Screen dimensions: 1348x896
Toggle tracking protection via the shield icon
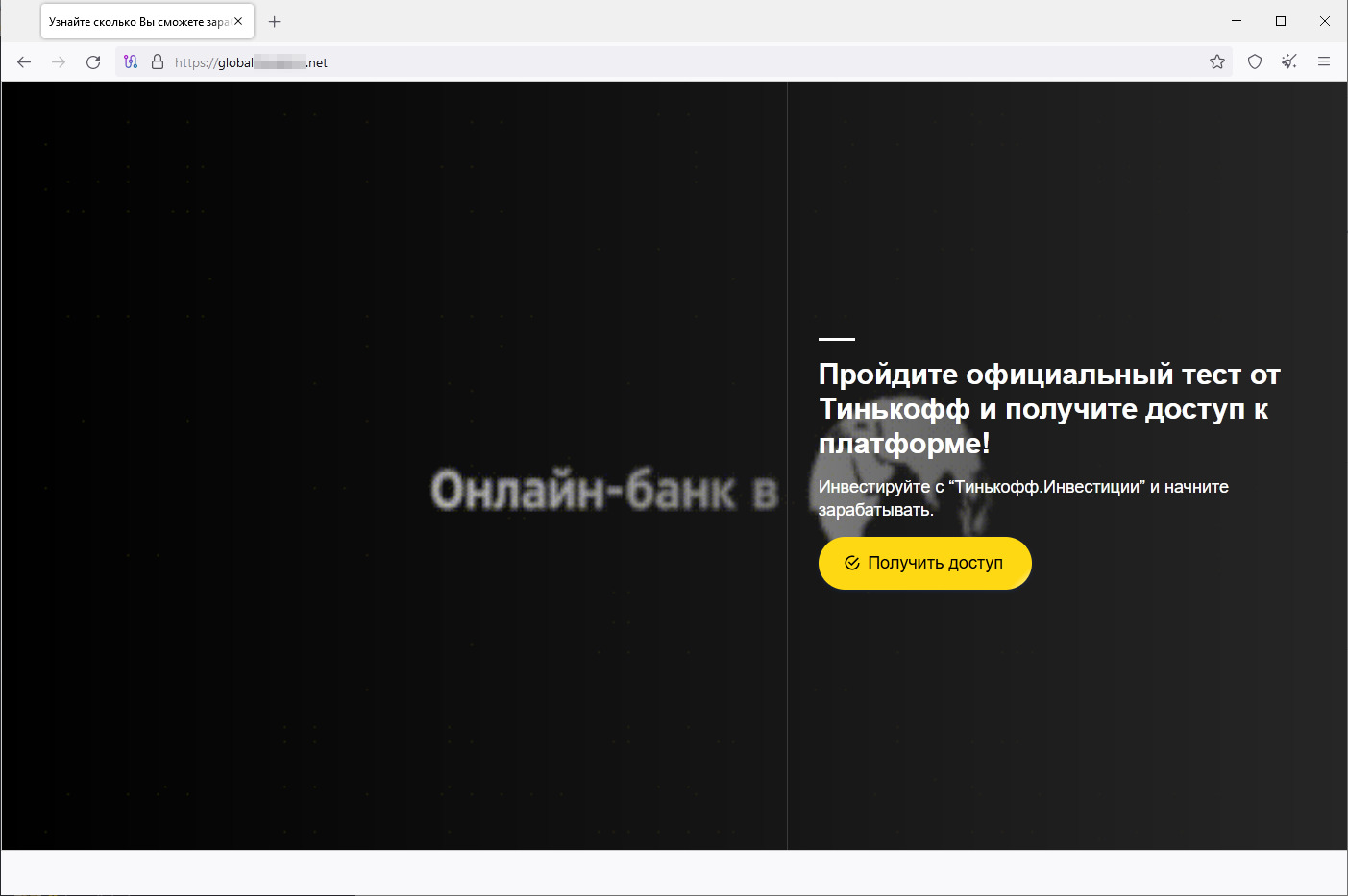pyautogui.click(x=1254, y=61)
